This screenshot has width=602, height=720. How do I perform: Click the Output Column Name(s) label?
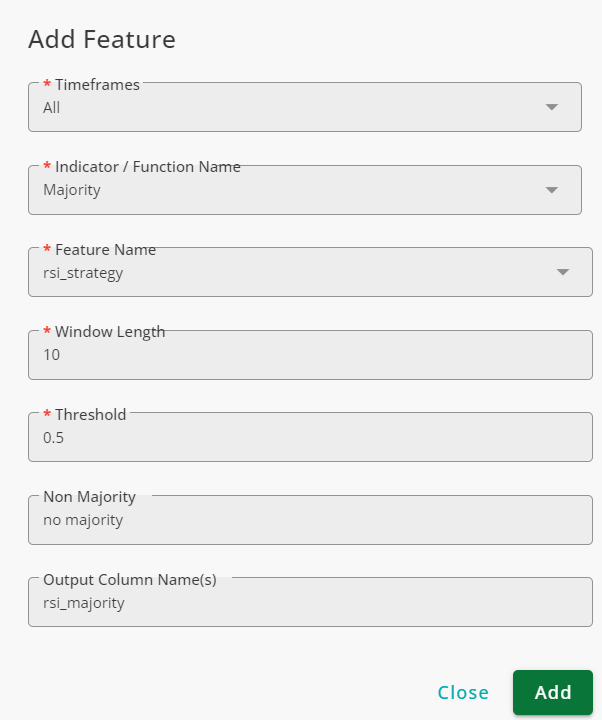point(130,579)
